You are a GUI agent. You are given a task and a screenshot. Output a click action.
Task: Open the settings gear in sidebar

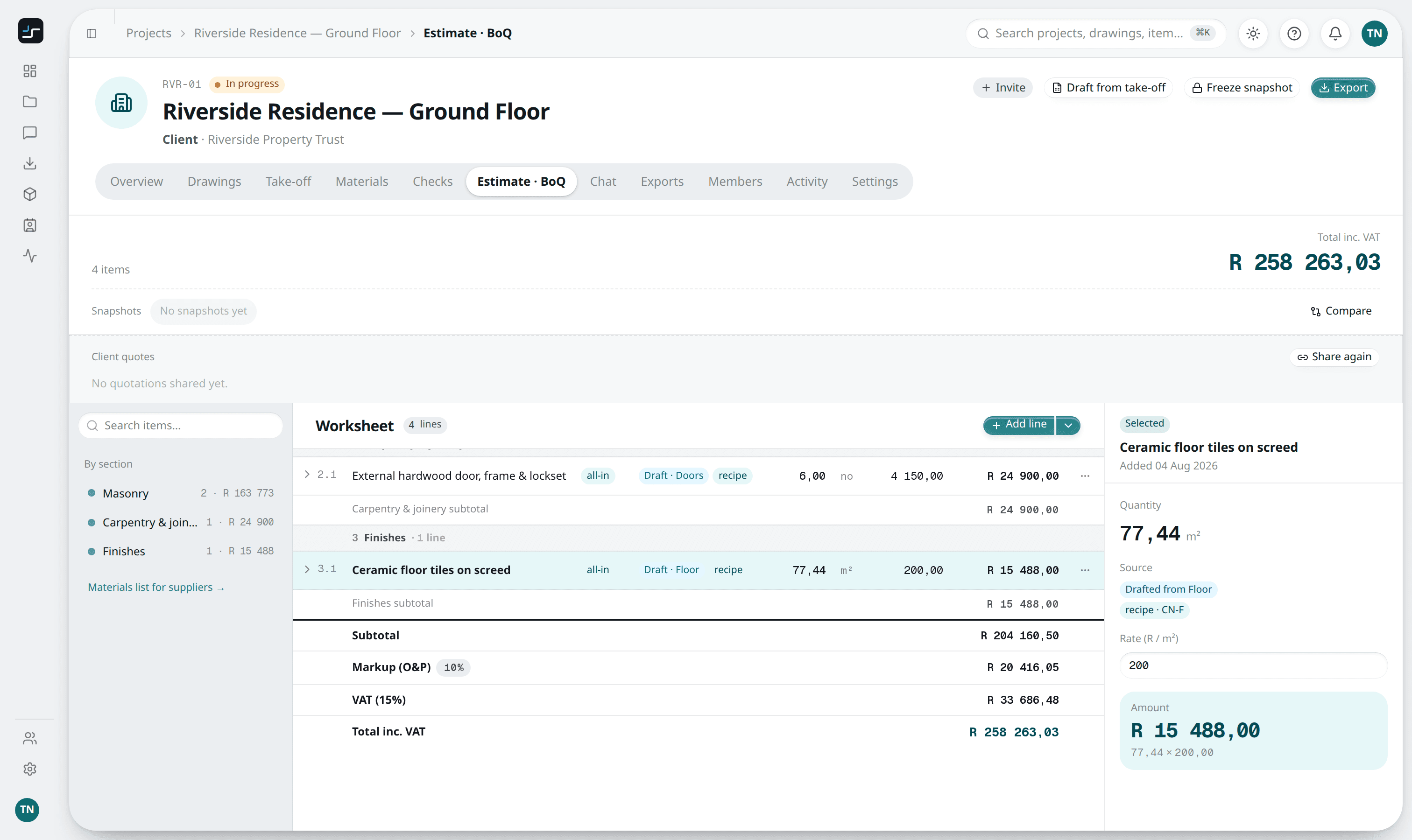click(30, 769)
